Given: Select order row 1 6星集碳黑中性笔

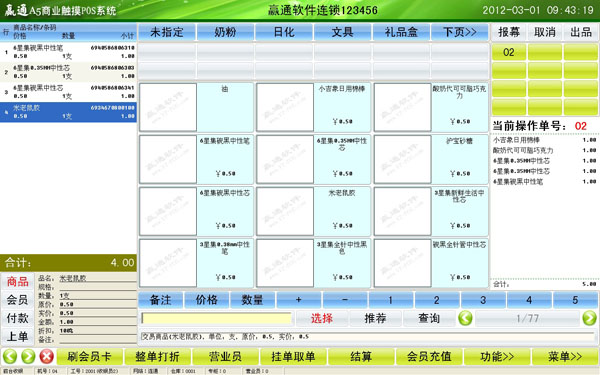Looking at the screenshot, I should pyautogui.click(x=68, y=52).
